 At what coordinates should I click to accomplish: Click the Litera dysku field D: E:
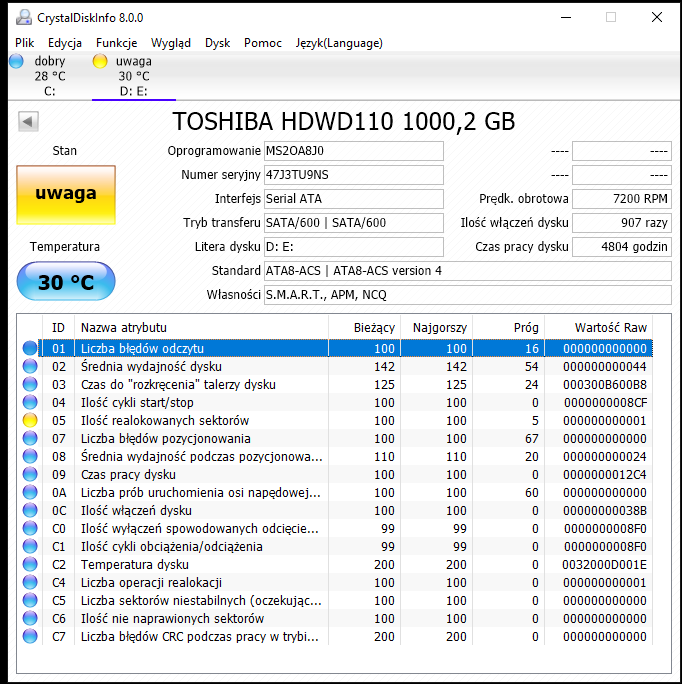[354, 247]
